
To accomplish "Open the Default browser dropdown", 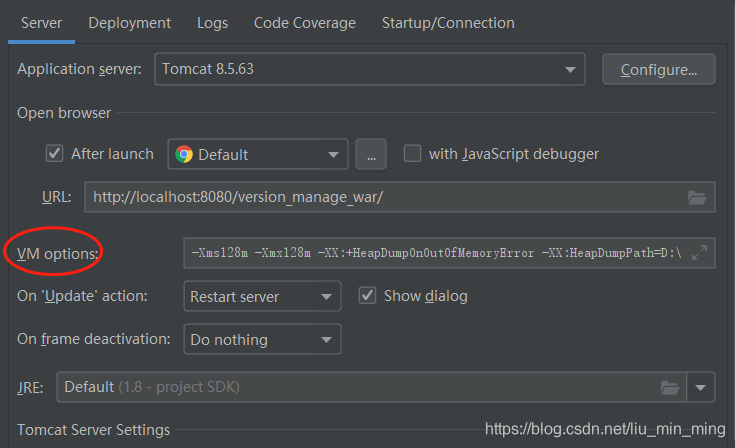I will (x=258, y=154).
